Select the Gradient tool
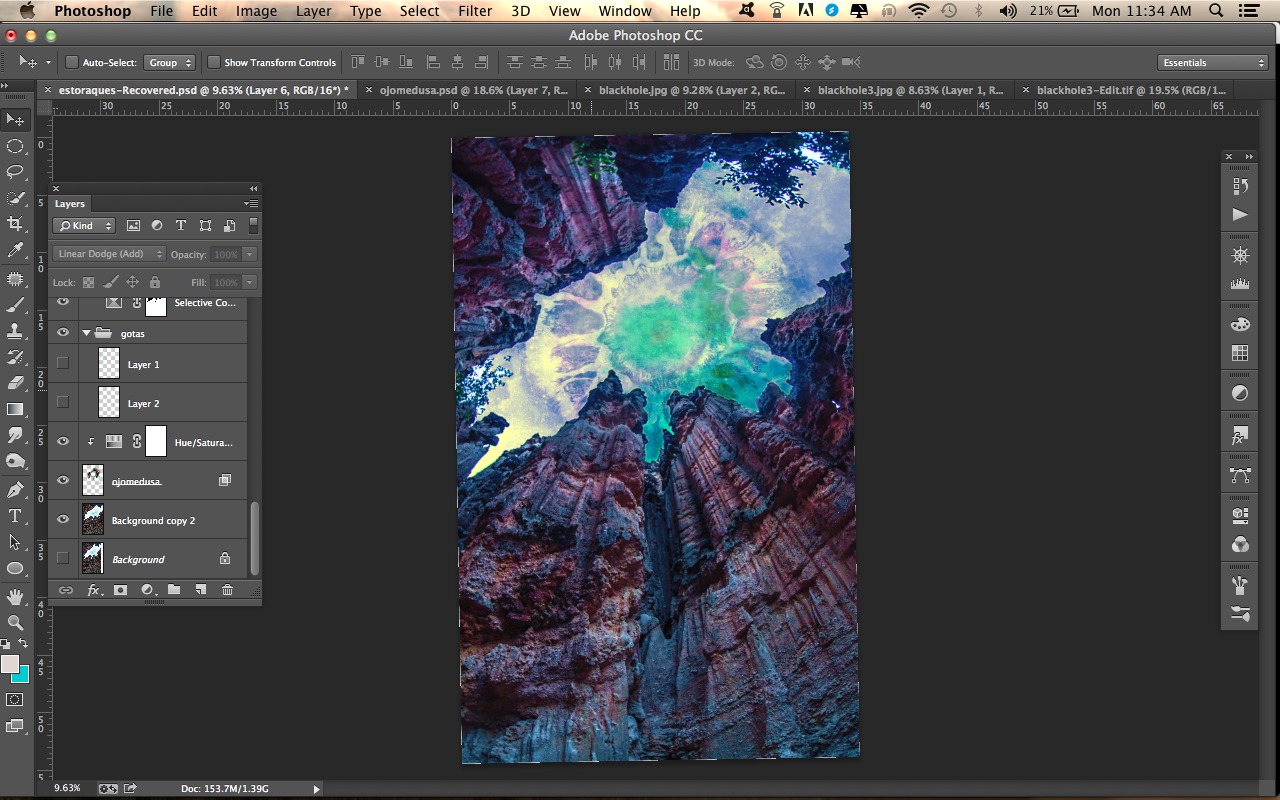1280x800 pixels. pyautogui.click(x=16, y=409)
